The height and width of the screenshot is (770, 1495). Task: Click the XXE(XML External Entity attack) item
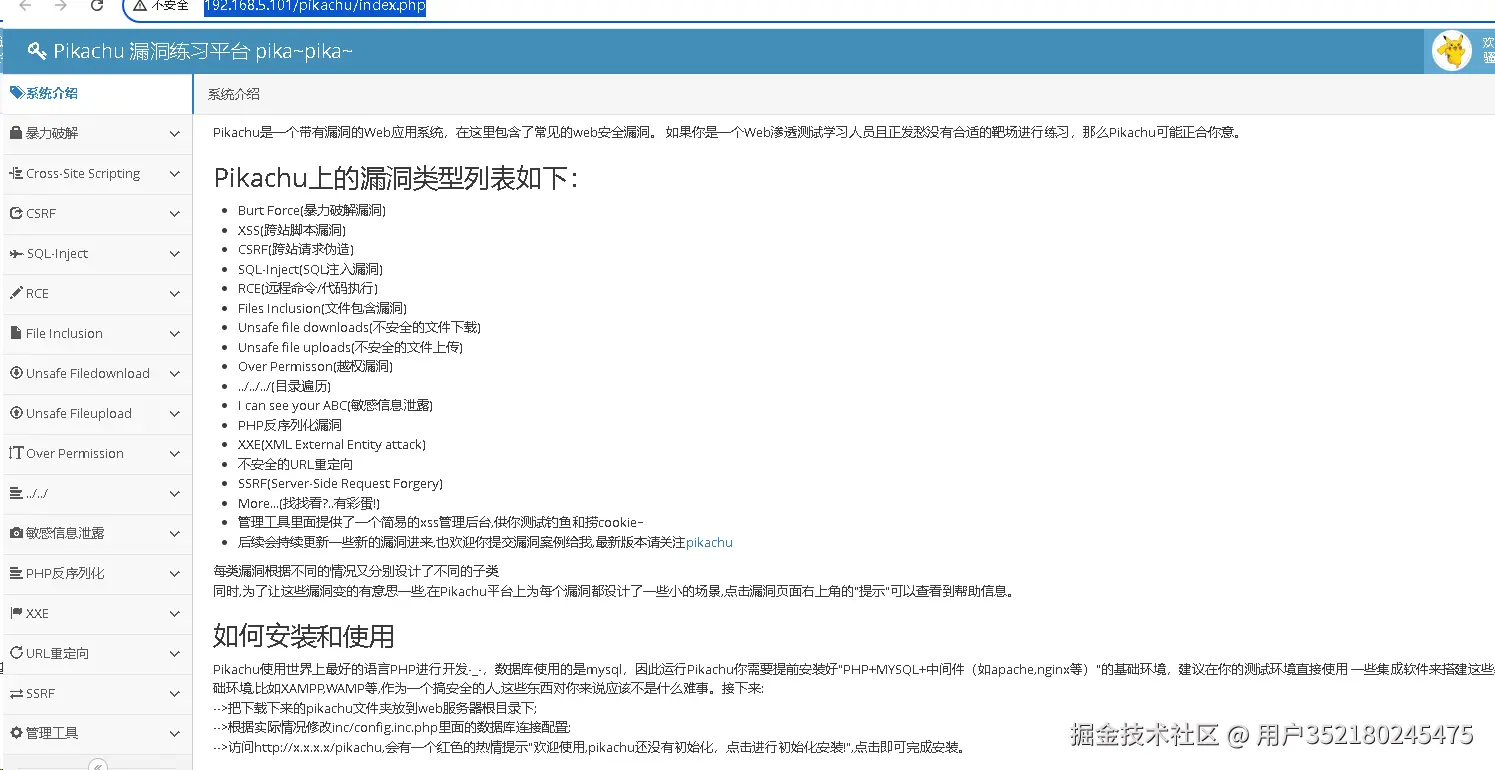[332, 444]
